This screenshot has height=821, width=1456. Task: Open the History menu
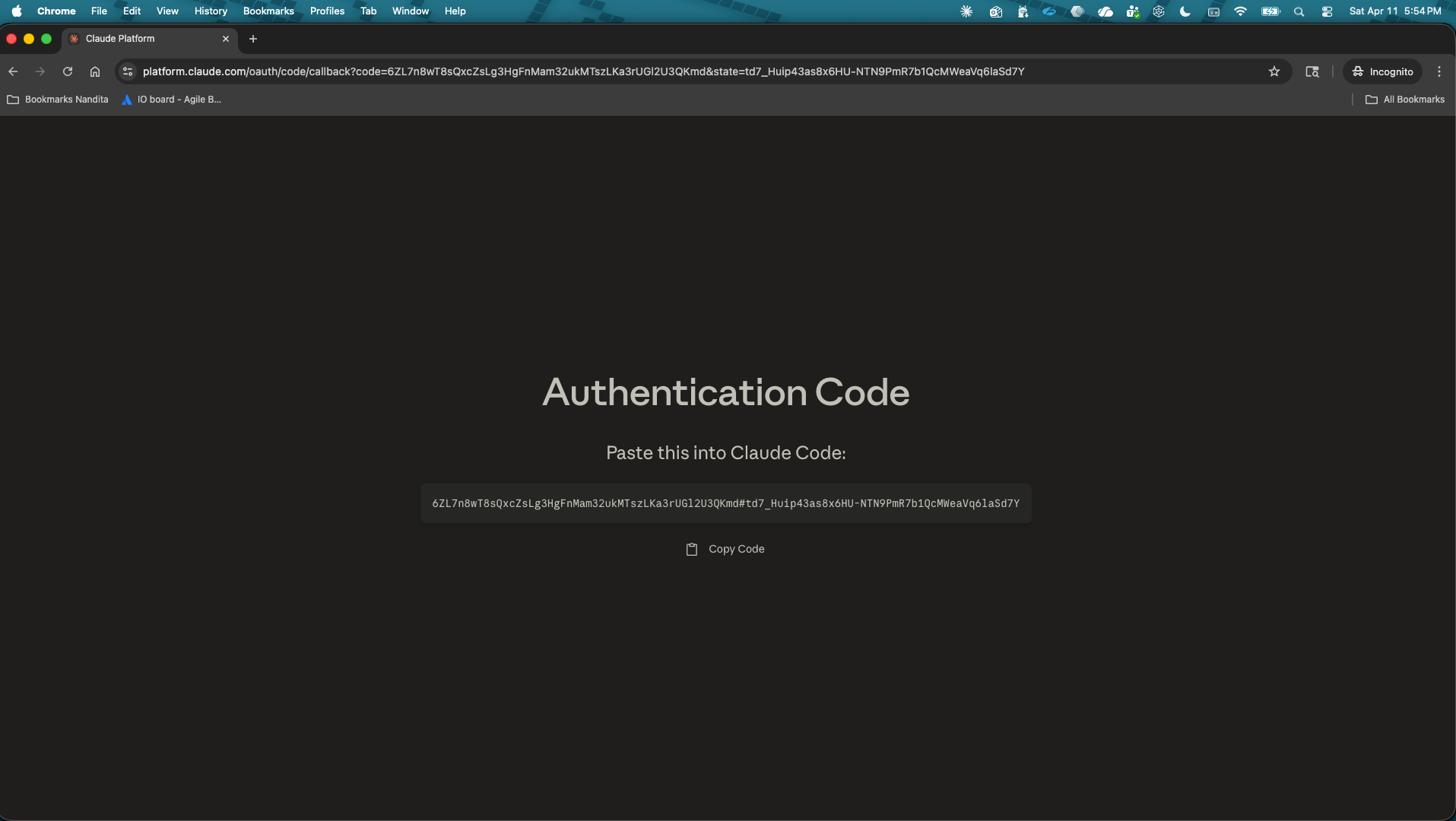(211, 11)
